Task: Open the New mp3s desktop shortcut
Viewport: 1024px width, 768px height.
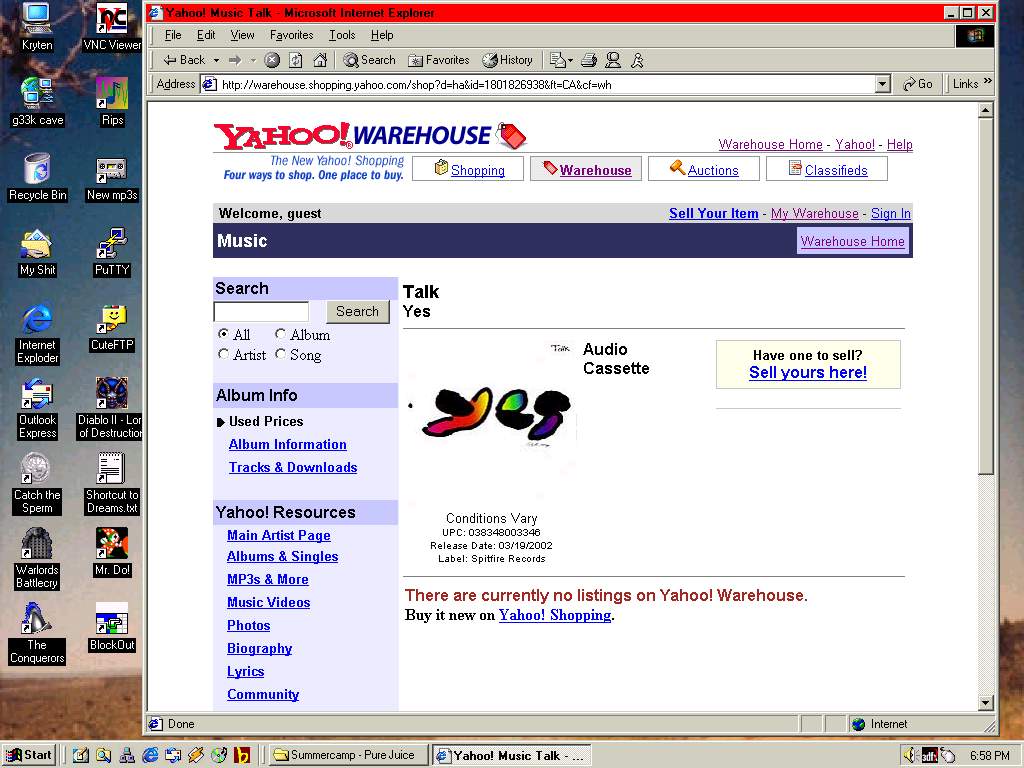Action: [x=112, y=177]
